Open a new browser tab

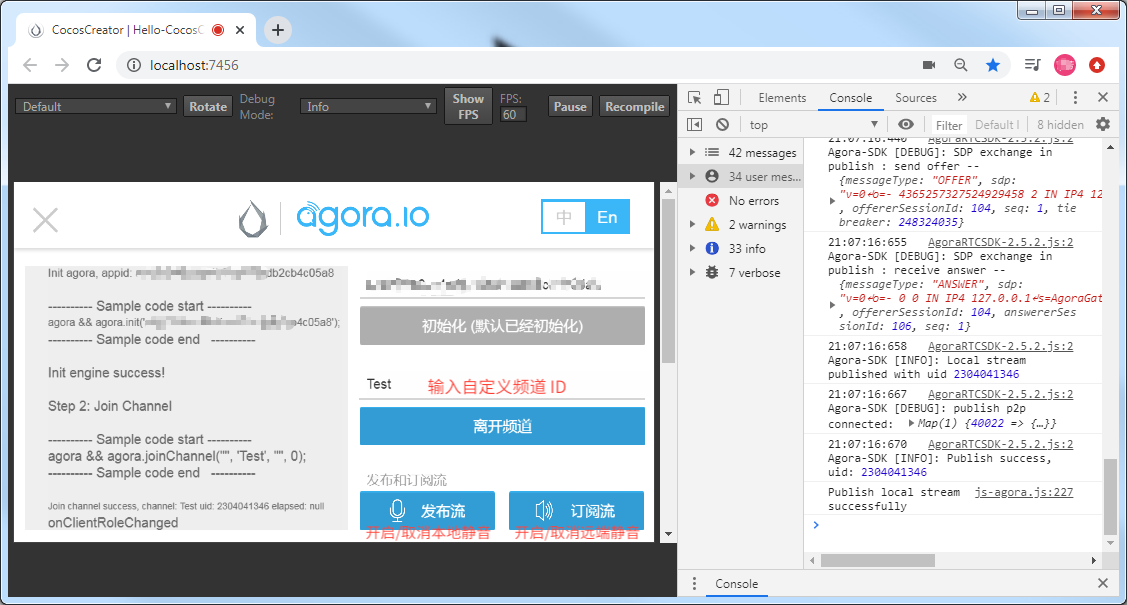pyautogui.click(x=278, y=30)
